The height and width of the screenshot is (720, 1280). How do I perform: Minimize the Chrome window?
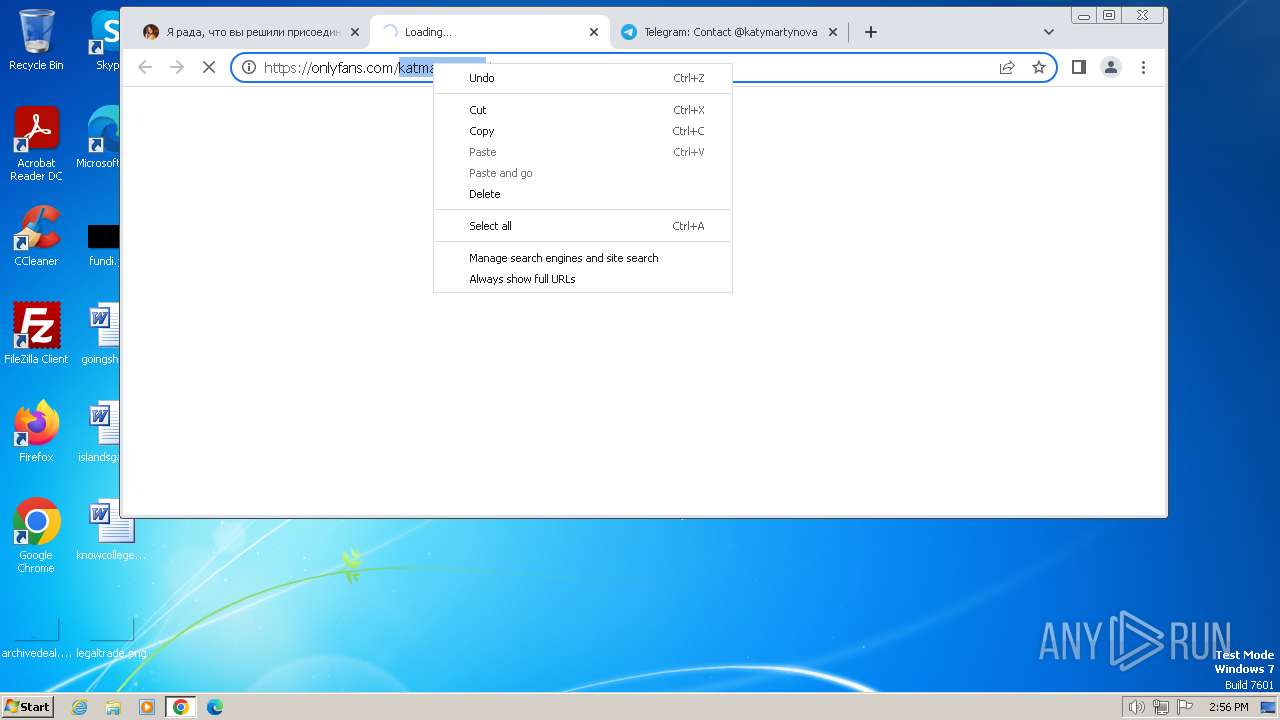pyautogui.click(x=1084, y=15)
